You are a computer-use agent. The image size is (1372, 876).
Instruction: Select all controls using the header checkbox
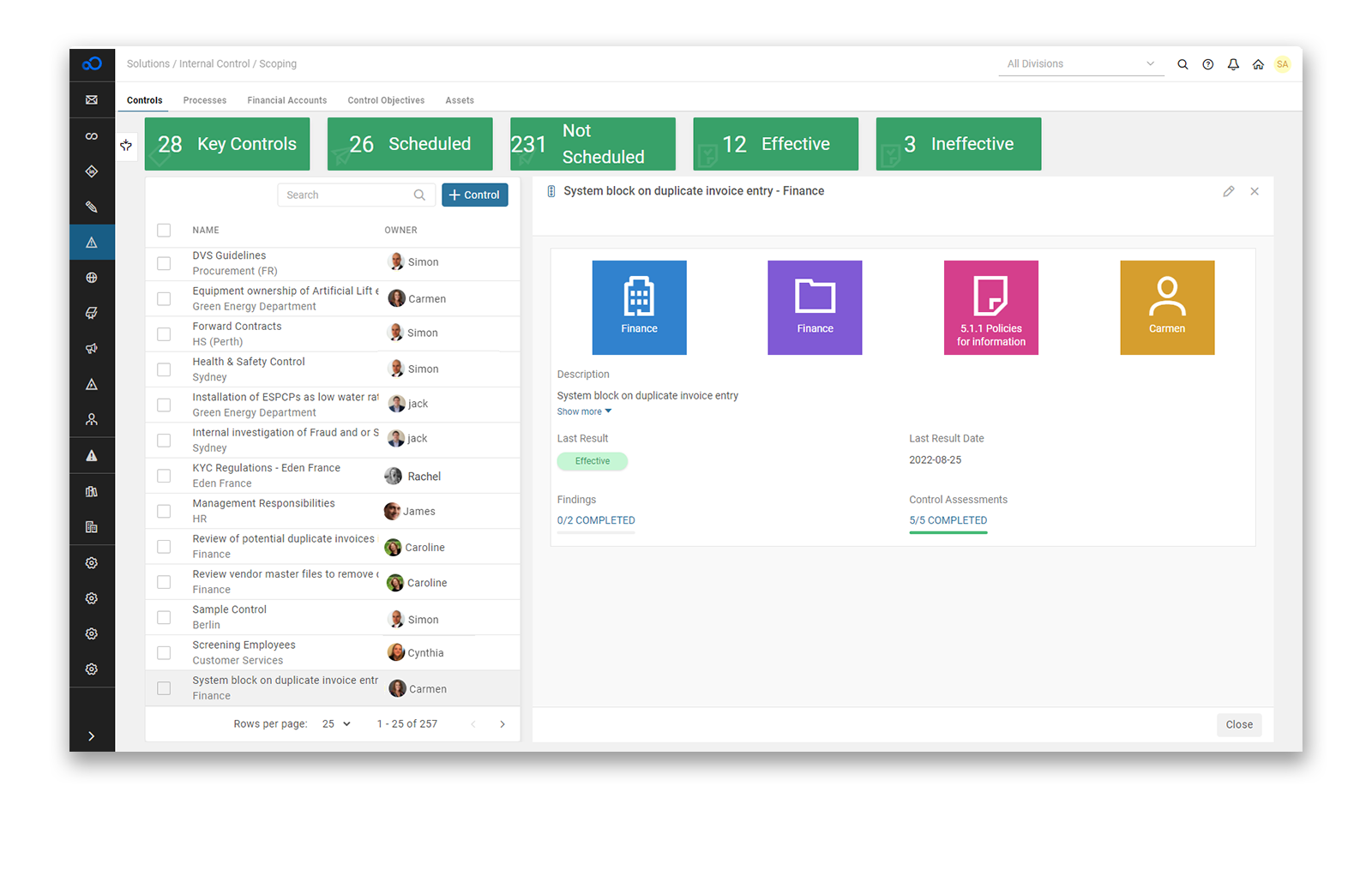(164, 230)
